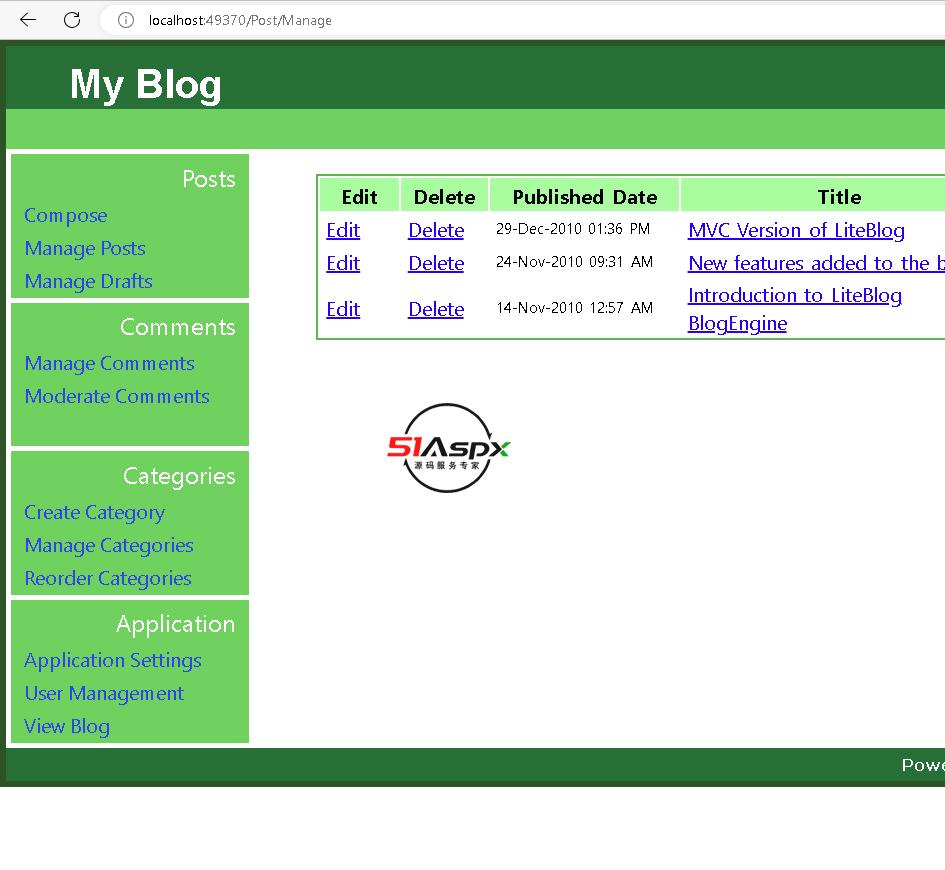Click the Title column header

point(839,197)
